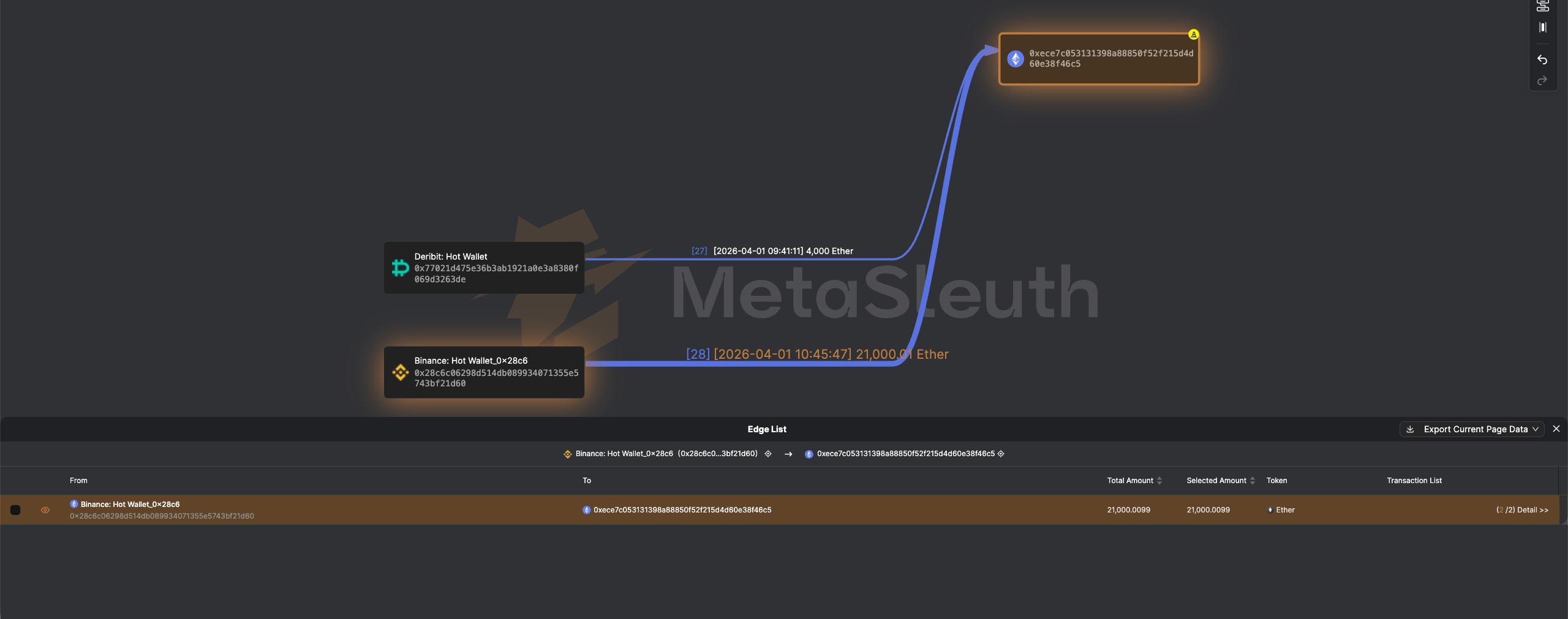Screen dimensions: 1568x619
Task: Click the From column header
Action: point(78,481)
